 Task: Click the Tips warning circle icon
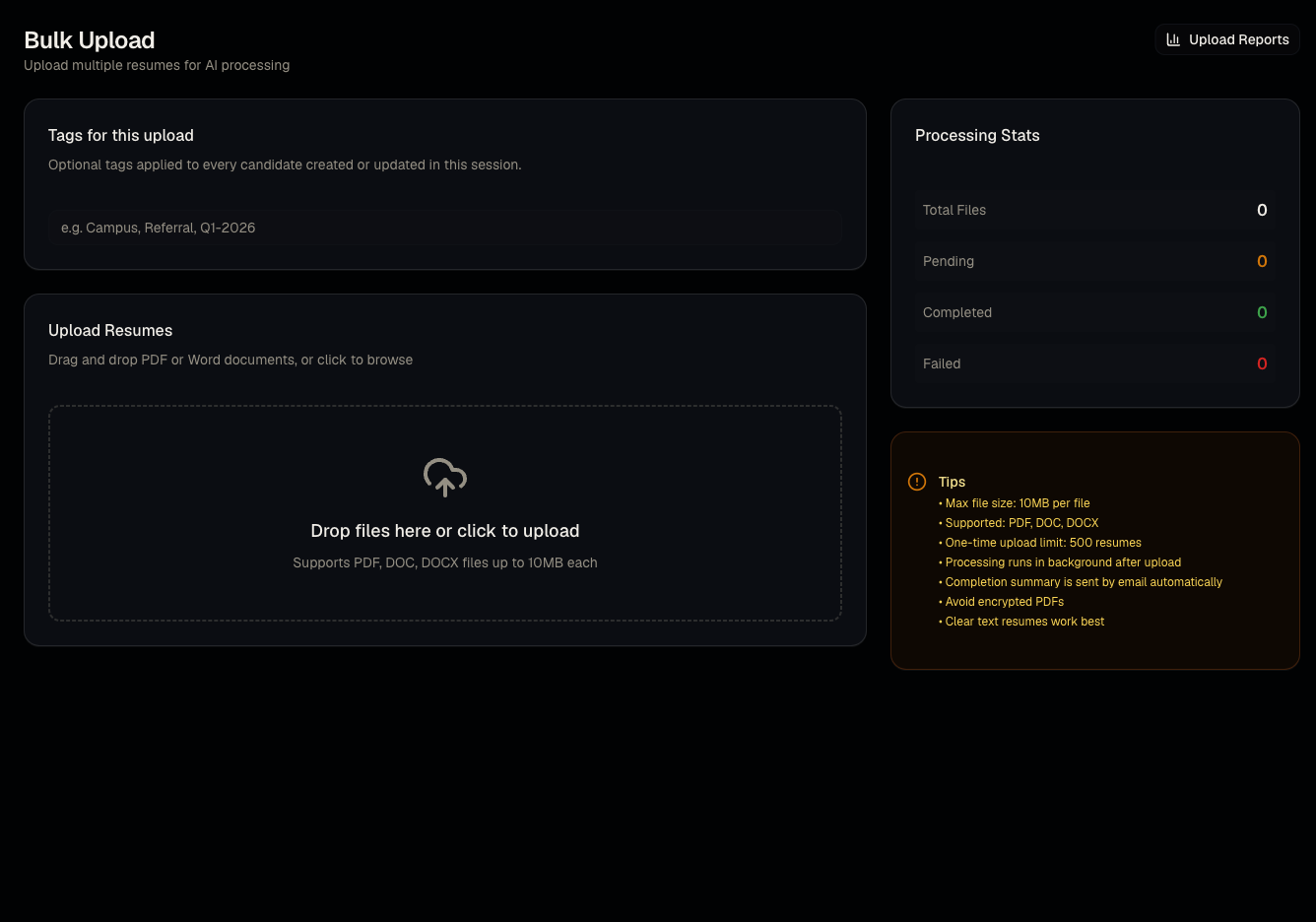pos(917,482)
